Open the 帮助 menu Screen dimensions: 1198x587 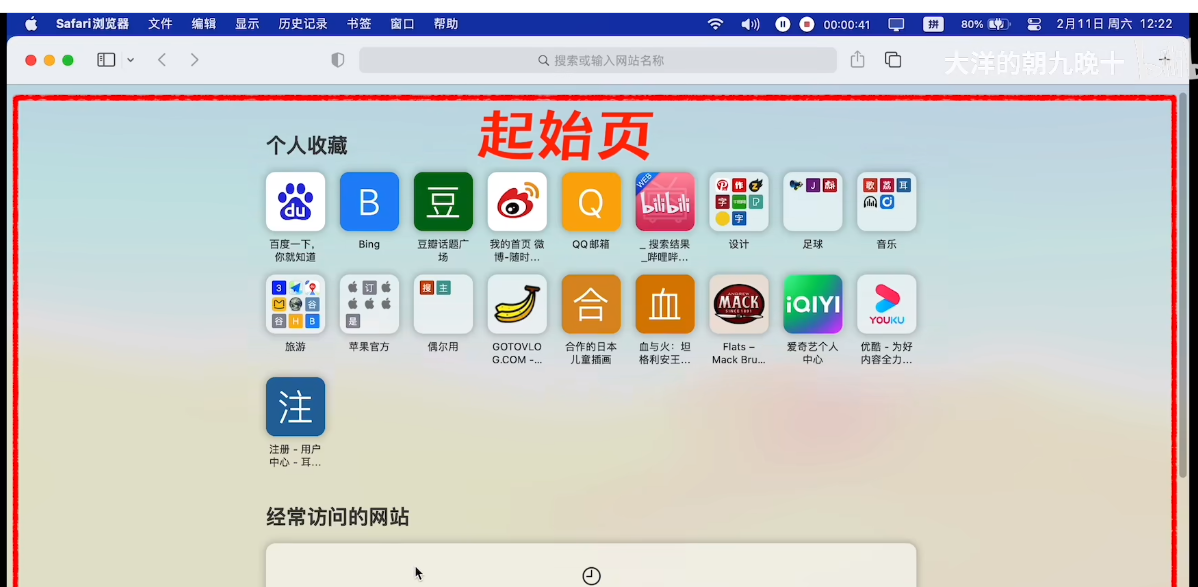446,24
